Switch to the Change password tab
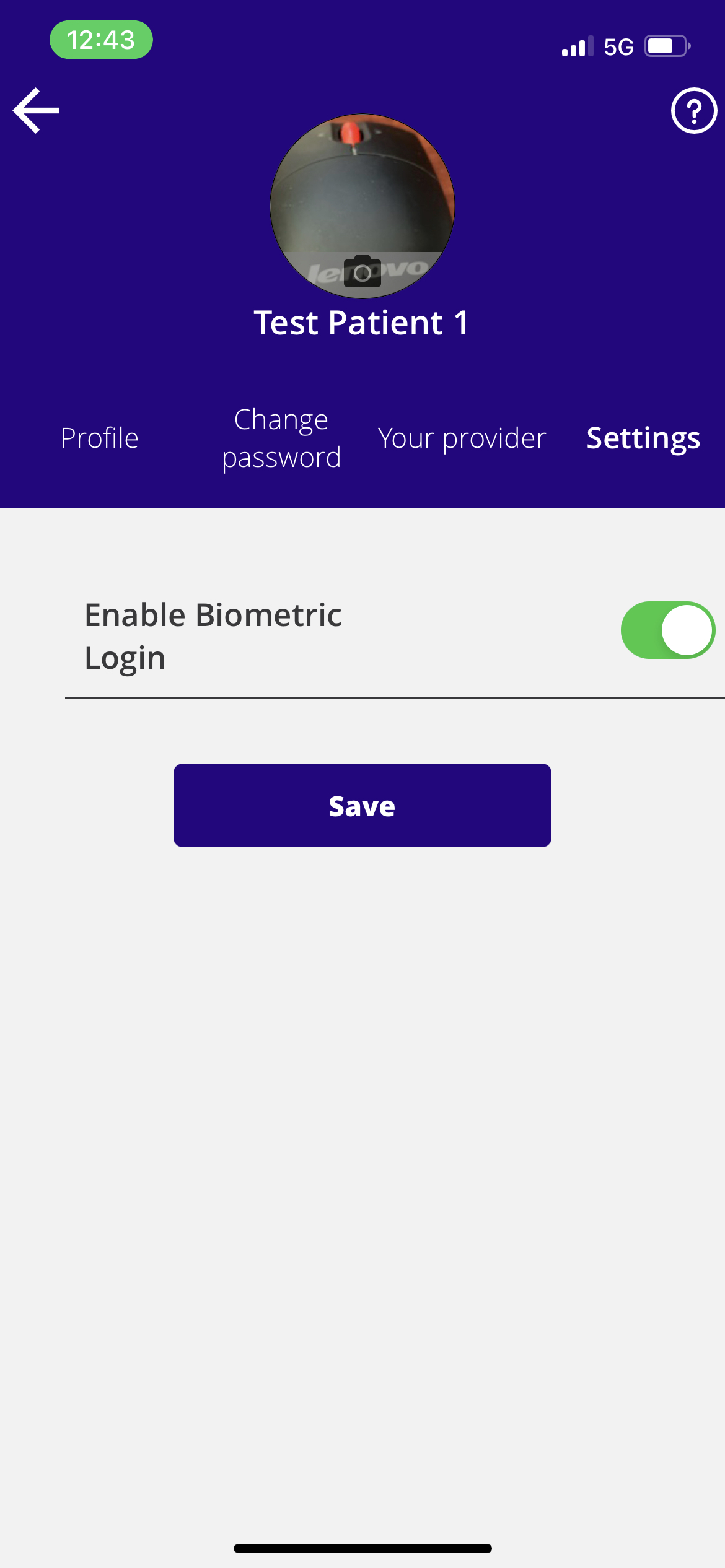725x1568 pixels. point(281,438)
